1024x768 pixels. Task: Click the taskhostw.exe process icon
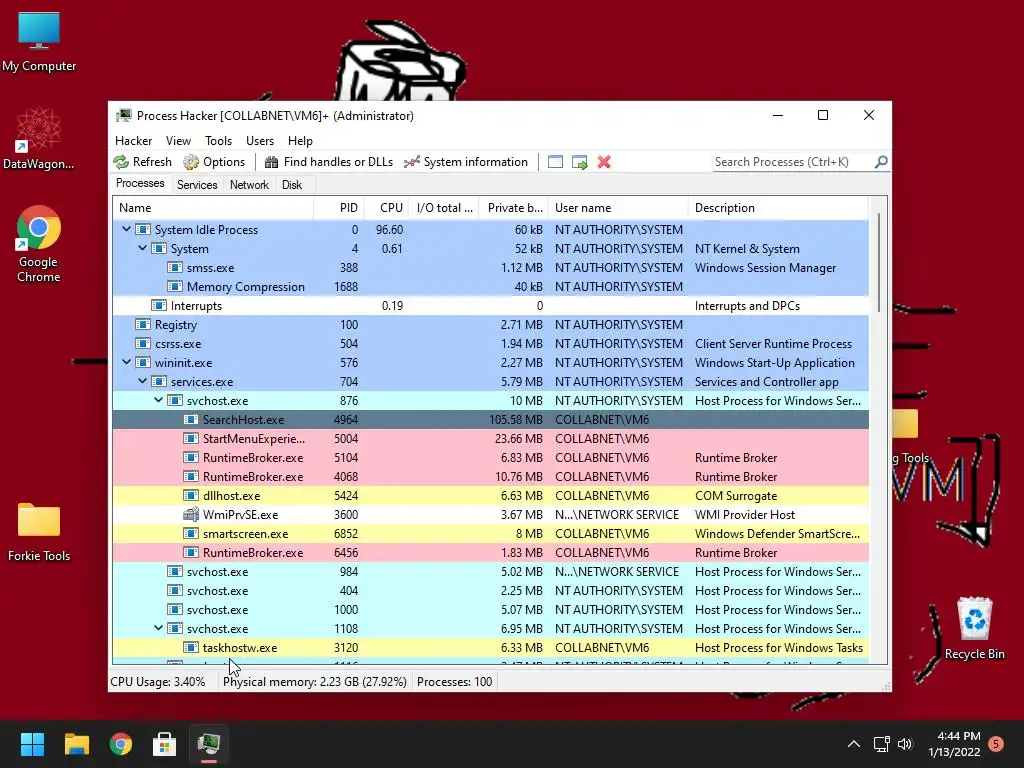click(191, 647)
